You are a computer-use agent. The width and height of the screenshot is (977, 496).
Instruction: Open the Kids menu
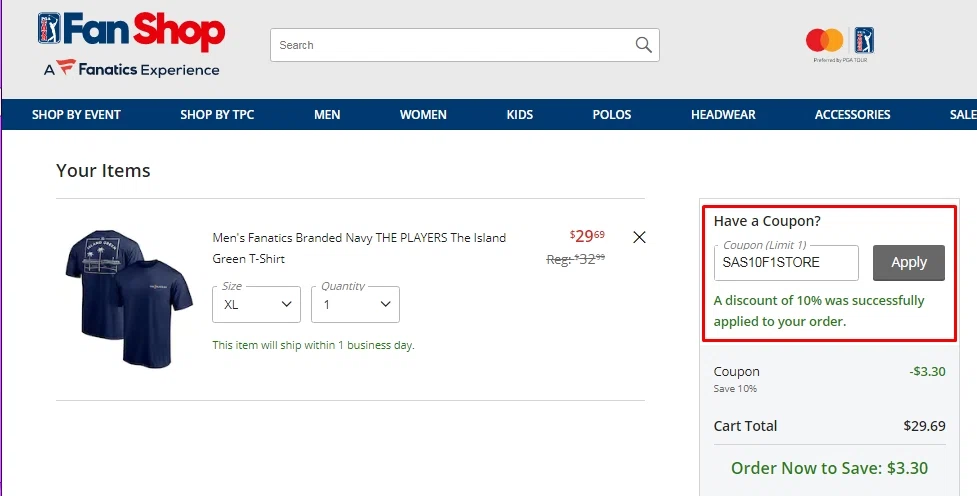pyautogui.click(x=520, y=115)
